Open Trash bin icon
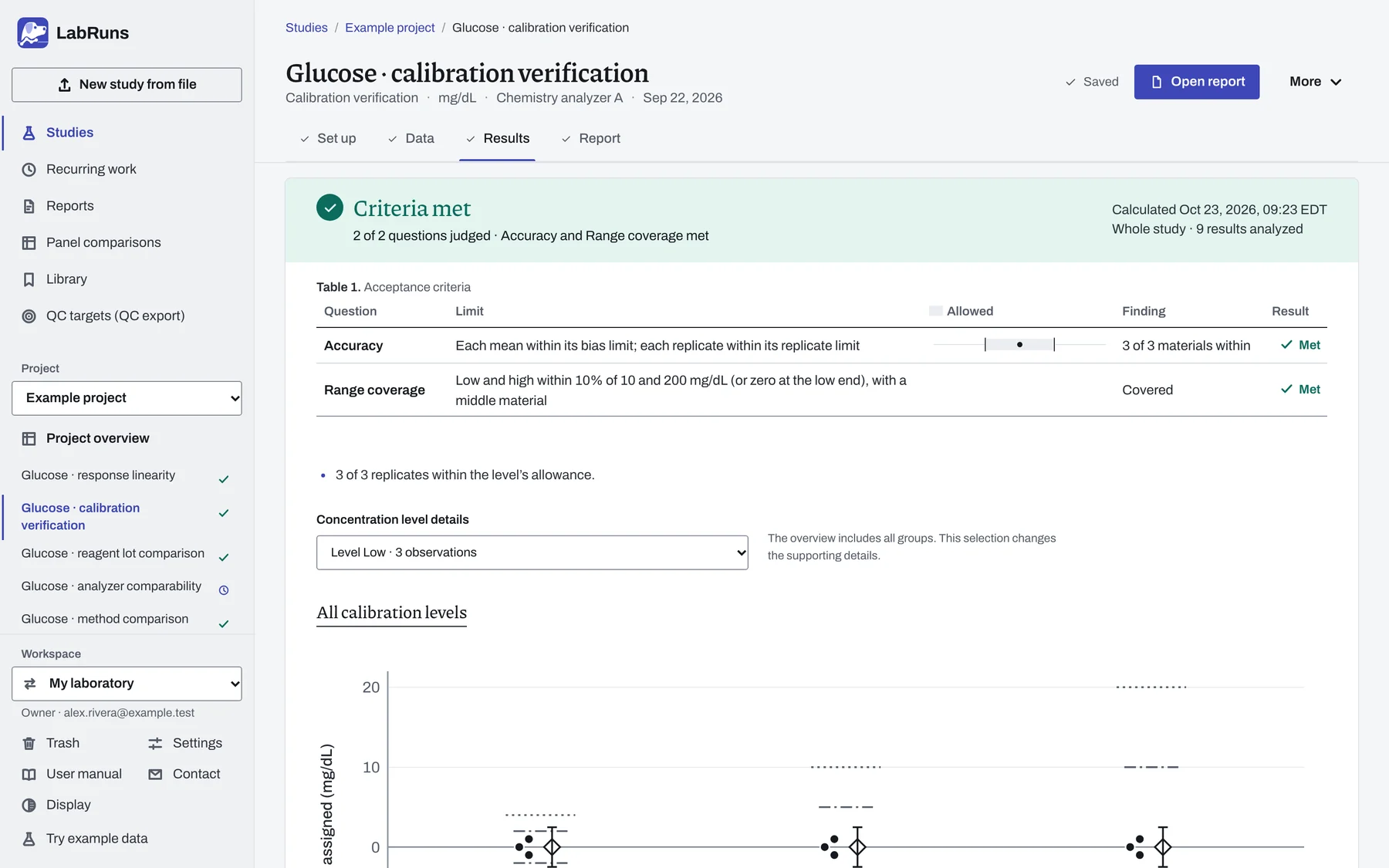Screen dimensions: 1389x868 (29, 744)
